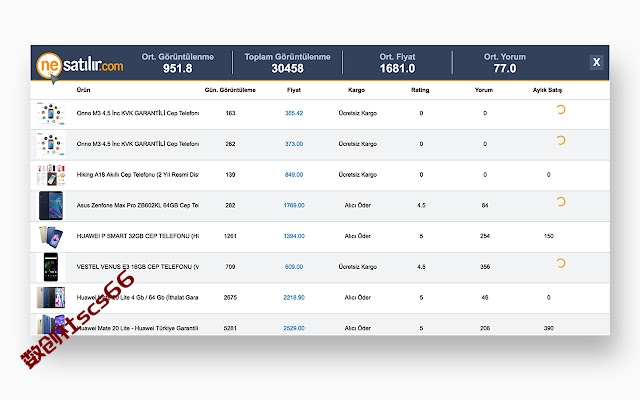
Task: Click Ücretsiz Kargo in the Hiking A18 row
Action: (x=358, y=175)
